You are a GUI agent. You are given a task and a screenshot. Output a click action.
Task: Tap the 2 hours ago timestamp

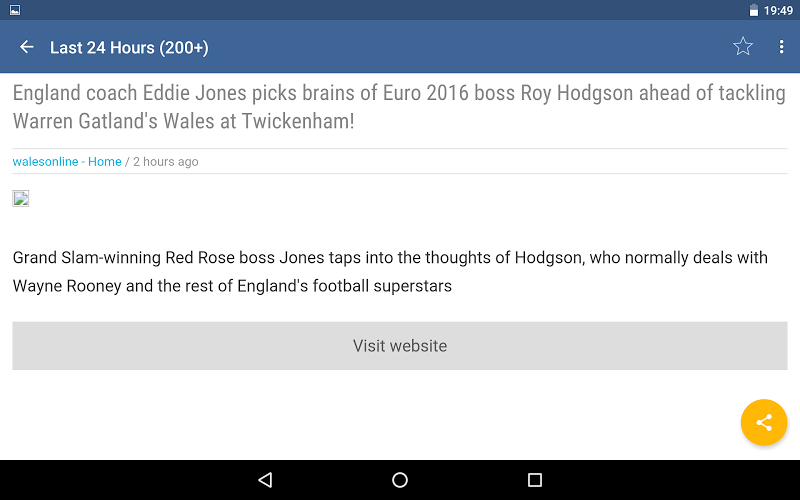[x=166, y=162]
